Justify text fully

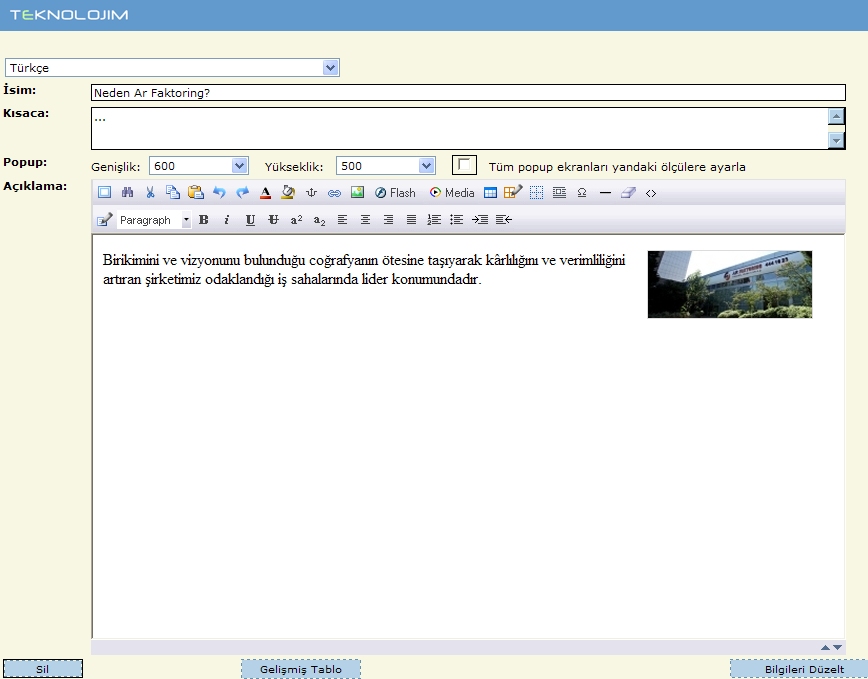(411, 220)
